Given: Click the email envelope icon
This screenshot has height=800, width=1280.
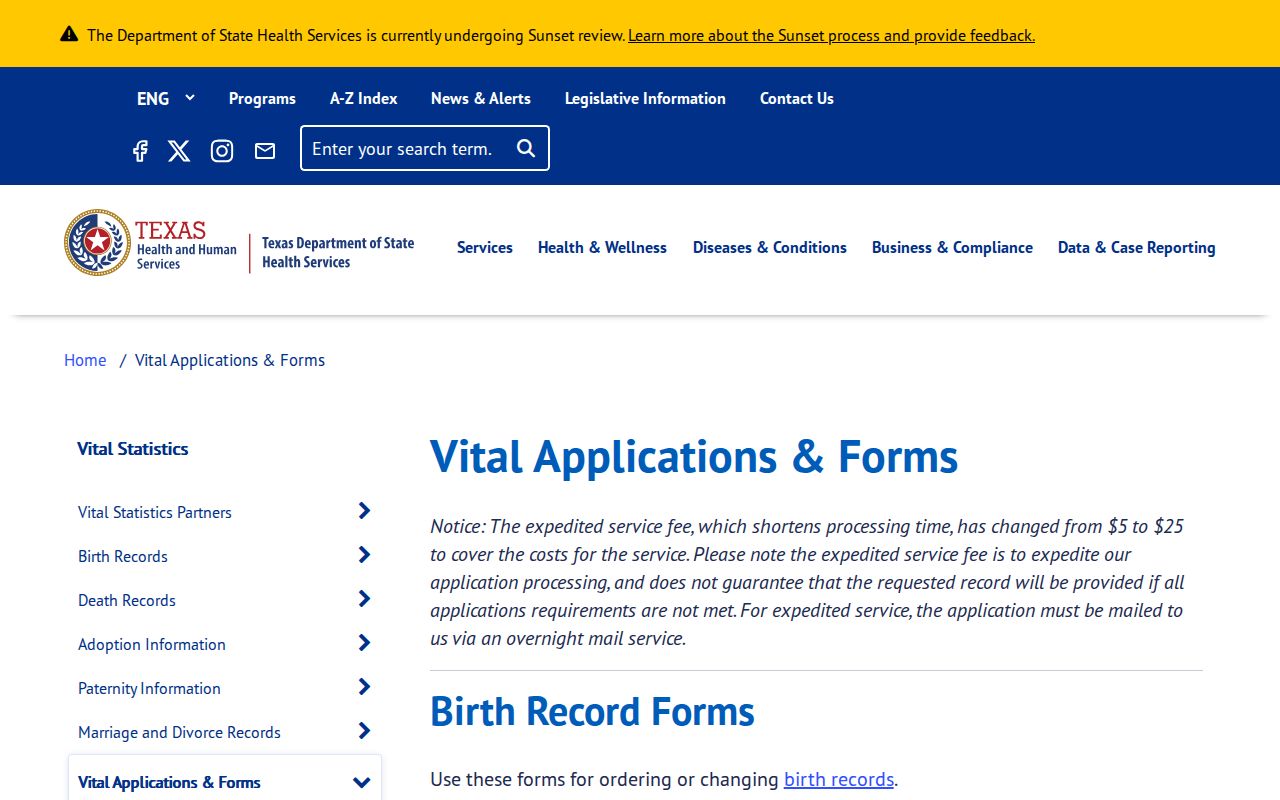Looking at the screenshot, I should click(x=265, y=151).
